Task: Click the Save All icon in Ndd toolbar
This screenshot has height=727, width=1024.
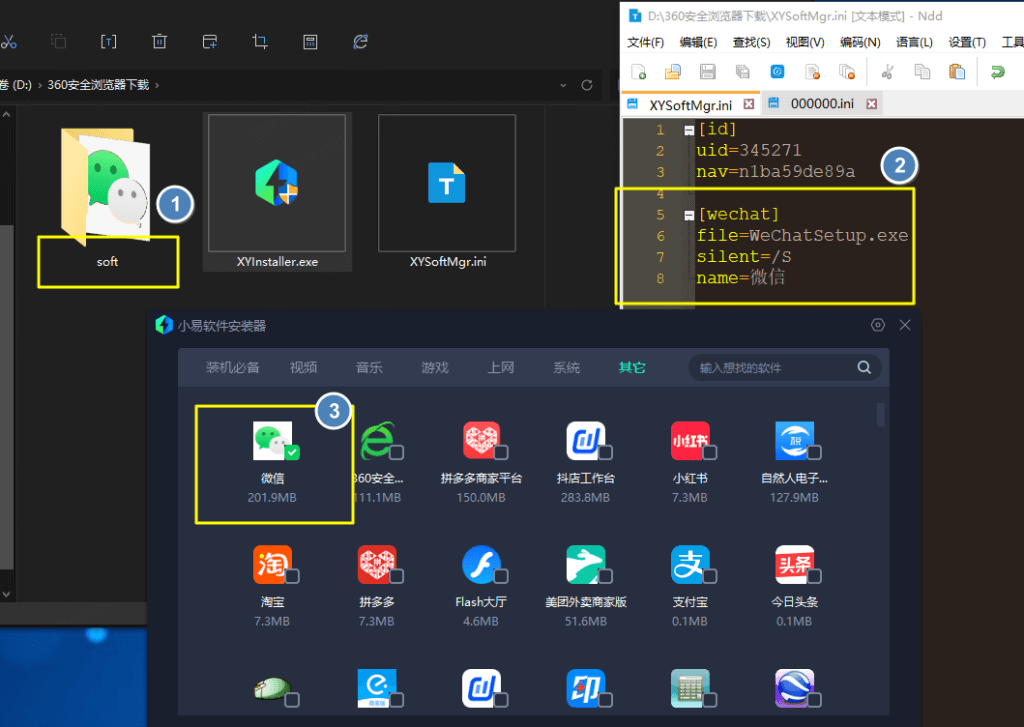Action: [x=743, y=72]
